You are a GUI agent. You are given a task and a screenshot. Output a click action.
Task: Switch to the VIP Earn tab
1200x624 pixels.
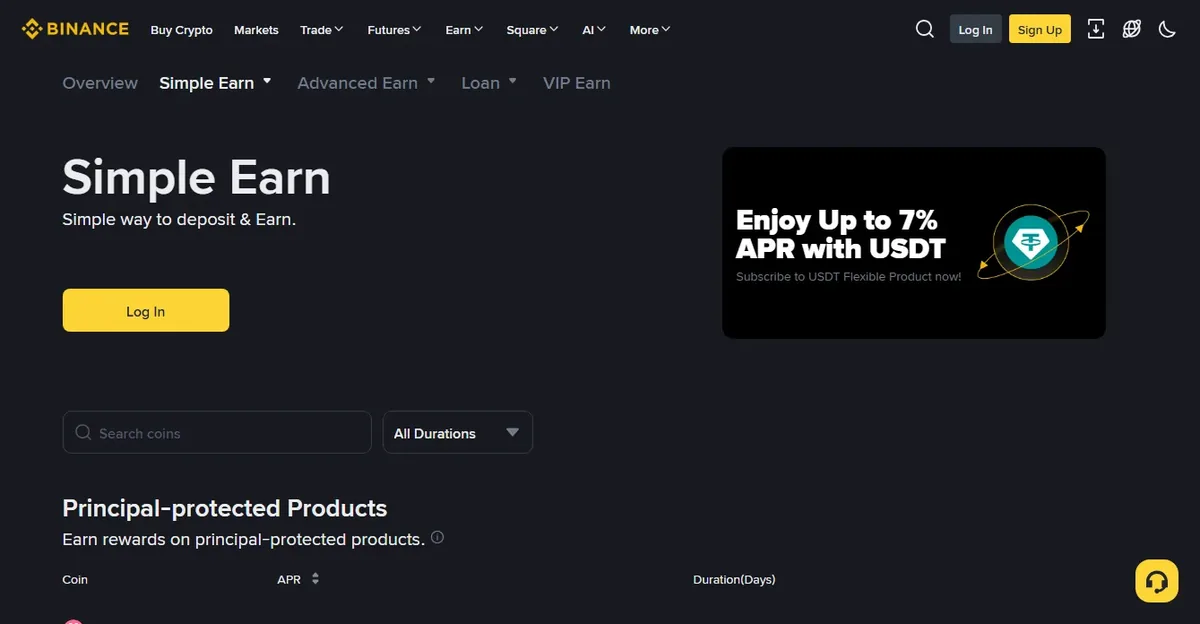coord(576,83)
